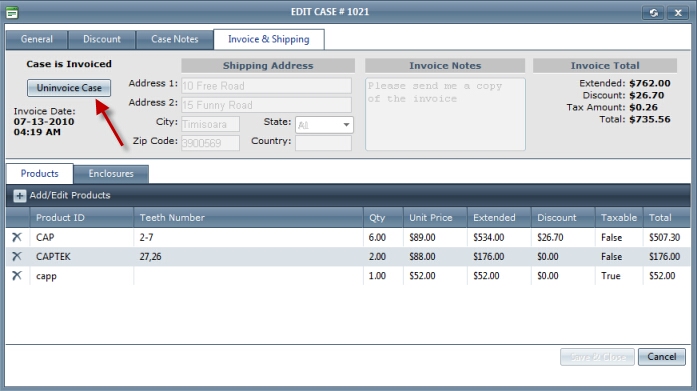Remove the capp product row
This screenshot has height=391, width=697.
17,275
